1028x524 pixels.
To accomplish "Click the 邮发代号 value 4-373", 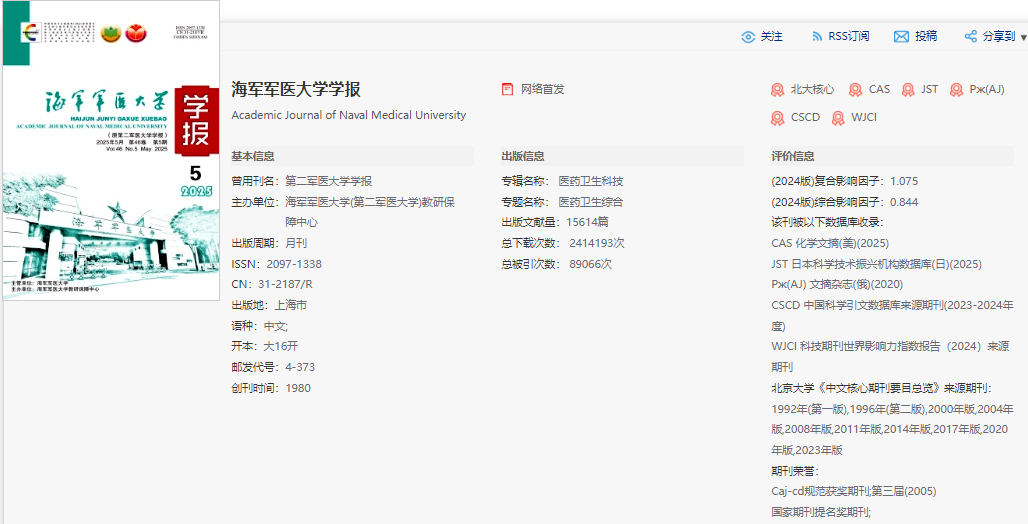I will point(300,367).
